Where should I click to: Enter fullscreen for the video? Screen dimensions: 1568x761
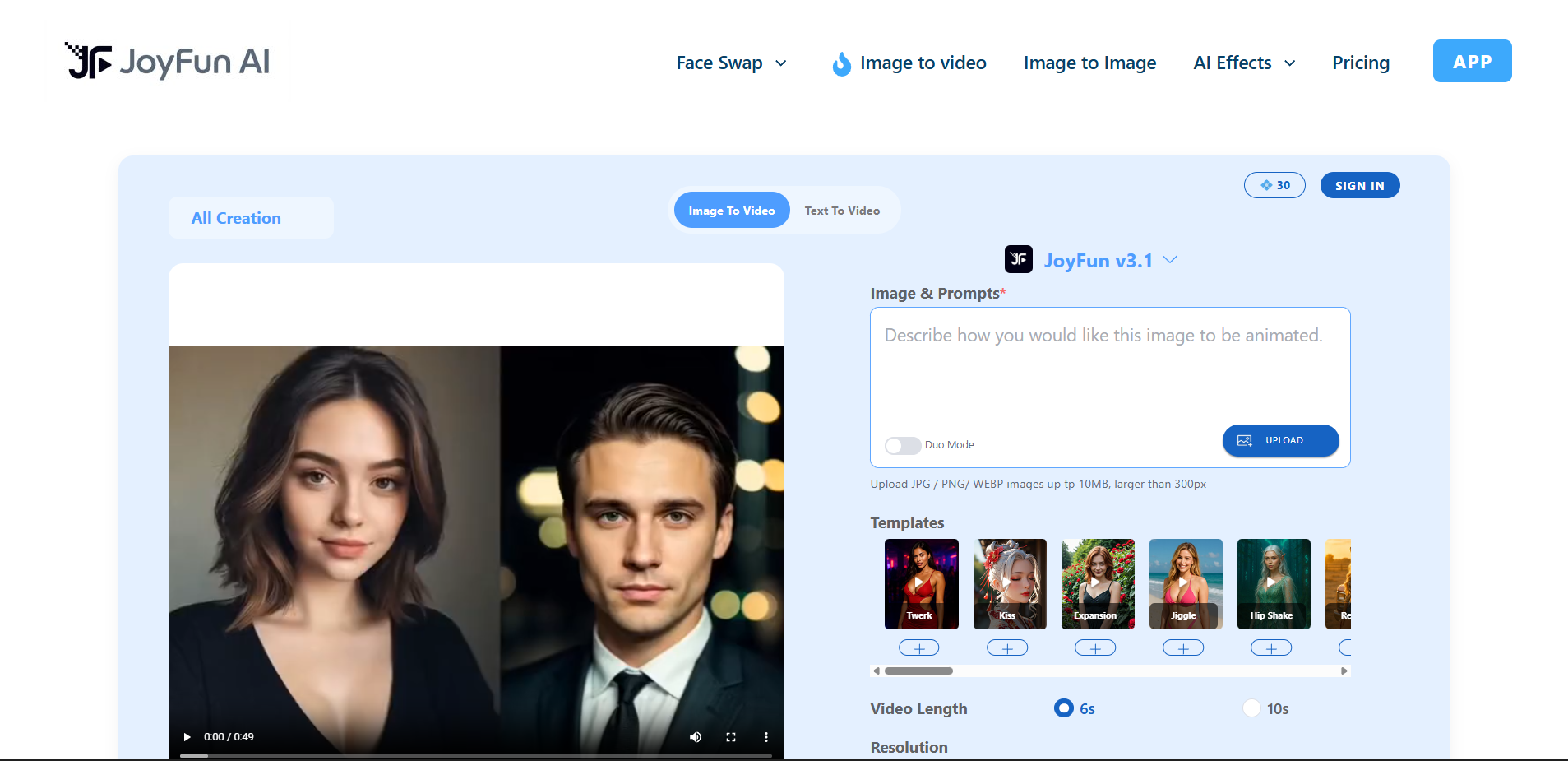coord(731,737)
